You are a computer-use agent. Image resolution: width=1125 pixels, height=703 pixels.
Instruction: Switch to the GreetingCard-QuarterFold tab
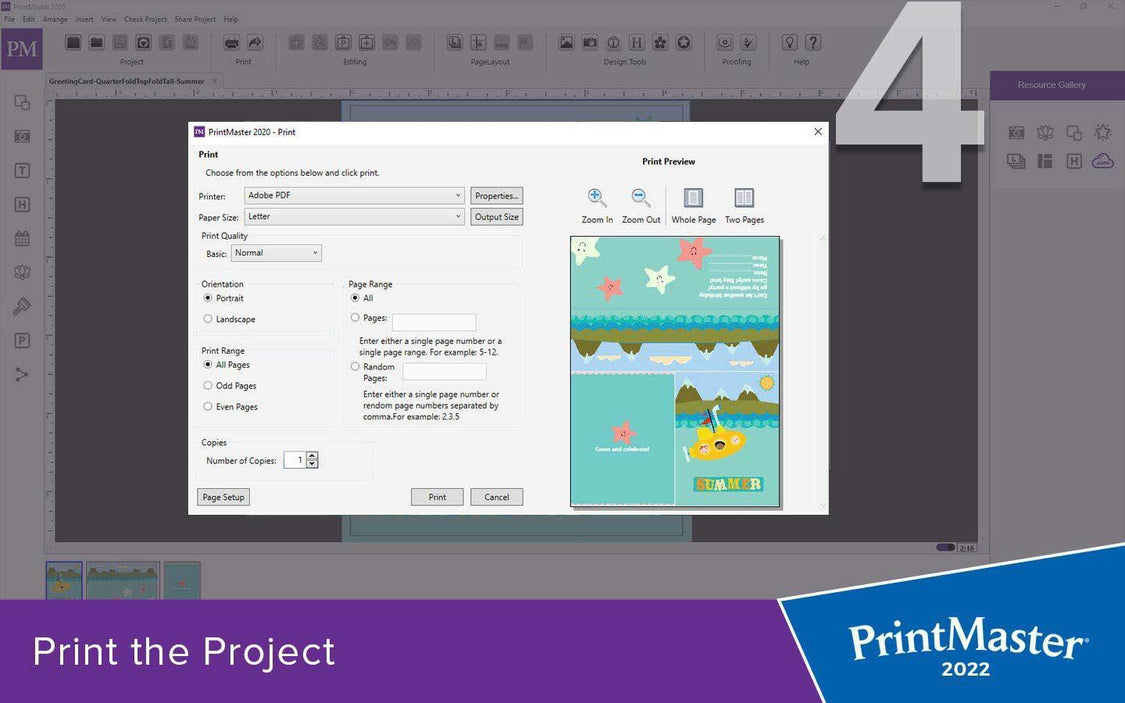pos(125,81)
